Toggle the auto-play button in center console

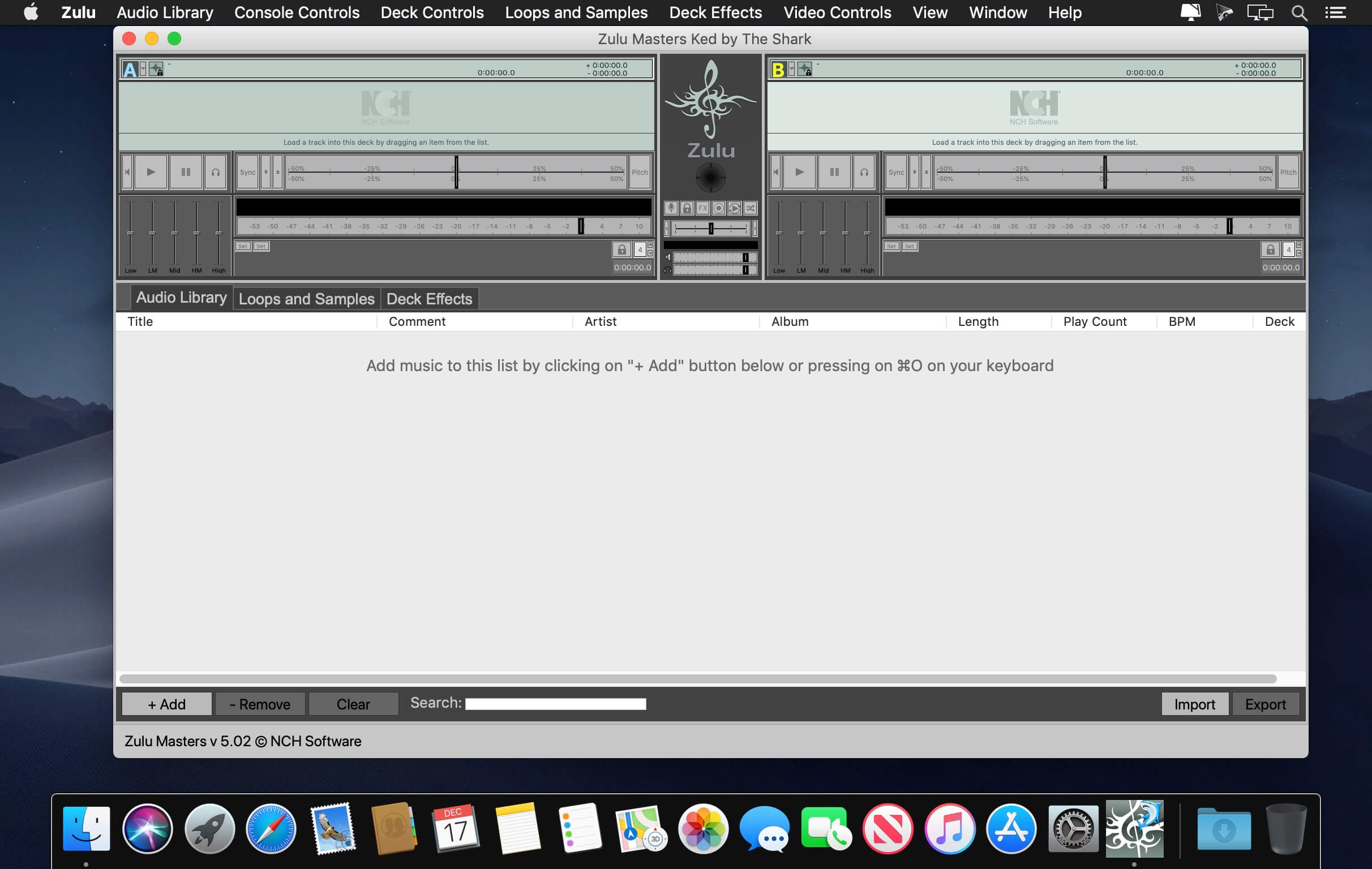pos(735,208)
